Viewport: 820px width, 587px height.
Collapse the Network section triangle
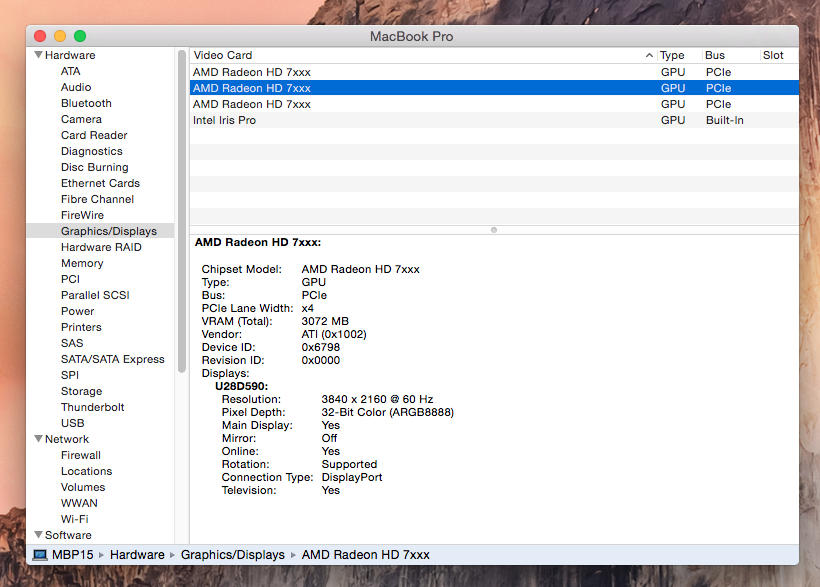38,438
